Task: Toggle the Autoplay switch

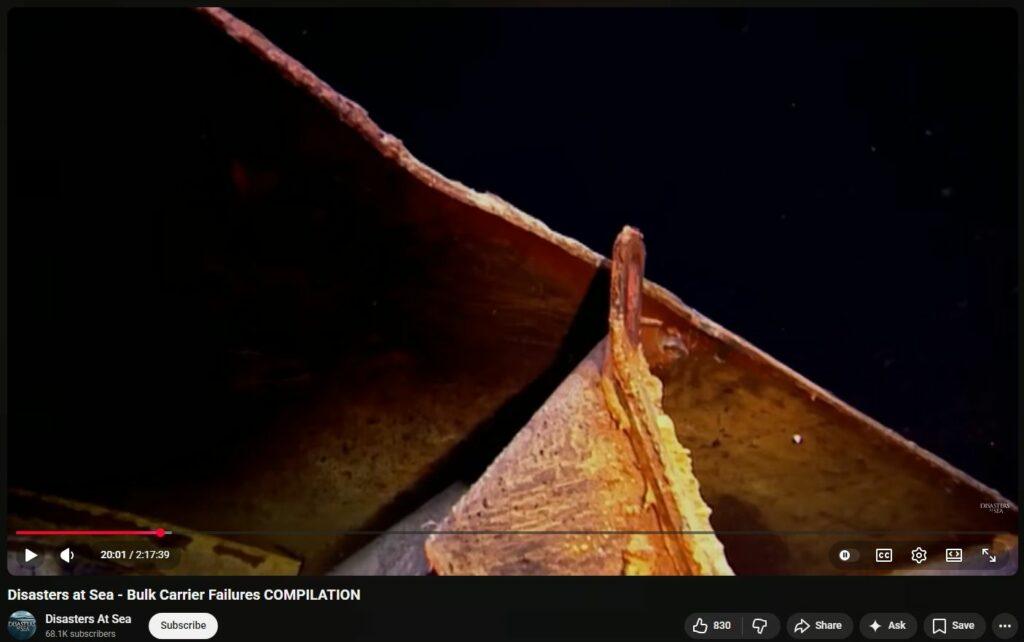Action: (x=847, y=555)
